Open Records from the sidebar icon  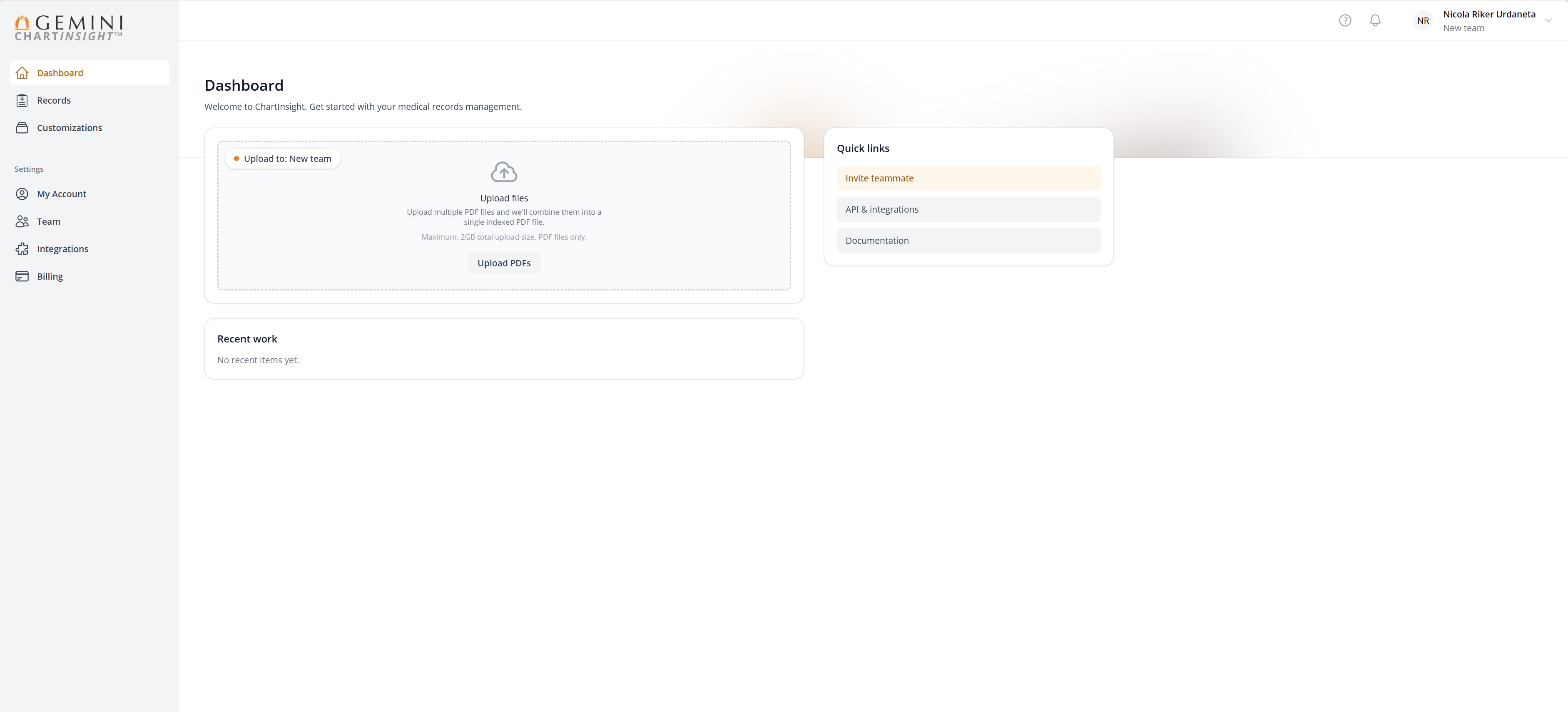click(22, 100)
